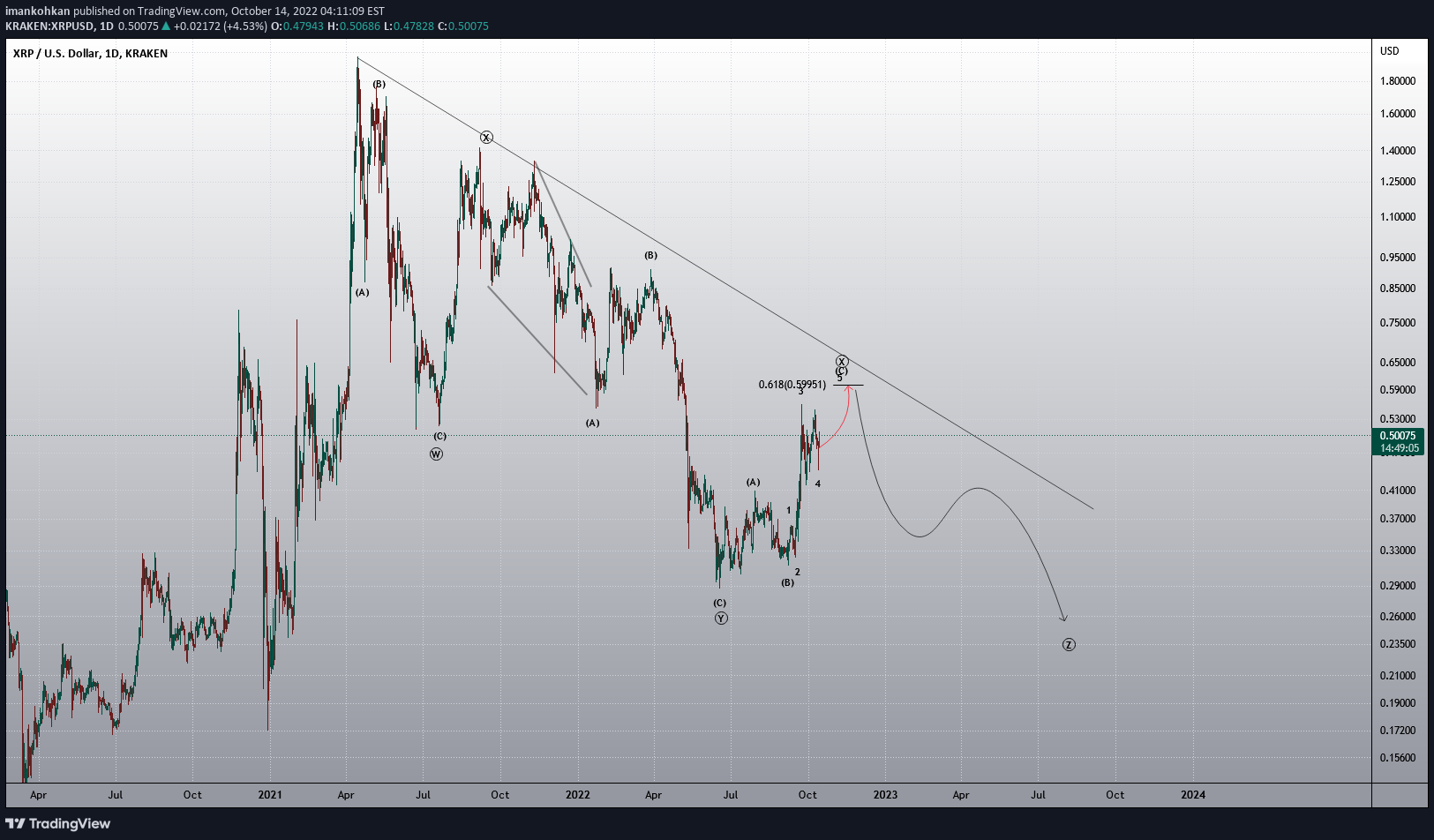Image resolution: width=1434 pixels, height=840 pixels.
Task: Click the TradingView.com text in the header
Action: (x=181, y=11)
